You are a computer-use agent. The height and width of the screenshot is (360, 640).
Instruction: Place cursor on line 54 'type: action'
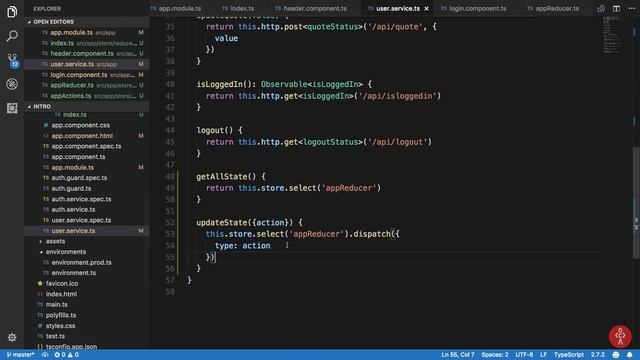(x=242, y=246)
